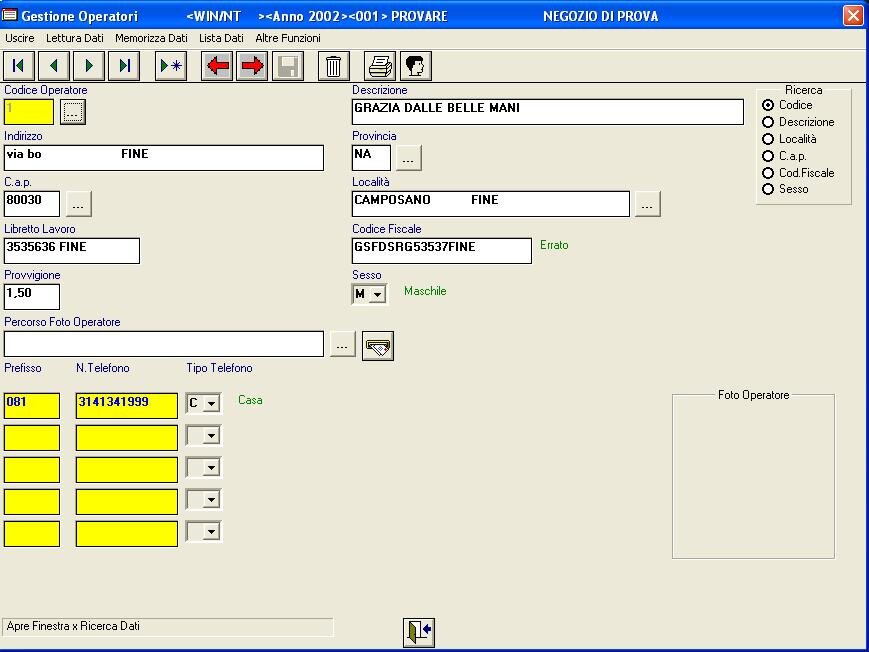Click the exit door icon at bottom
Viewport: 869px width, 652px height.
tap(419, 632)
